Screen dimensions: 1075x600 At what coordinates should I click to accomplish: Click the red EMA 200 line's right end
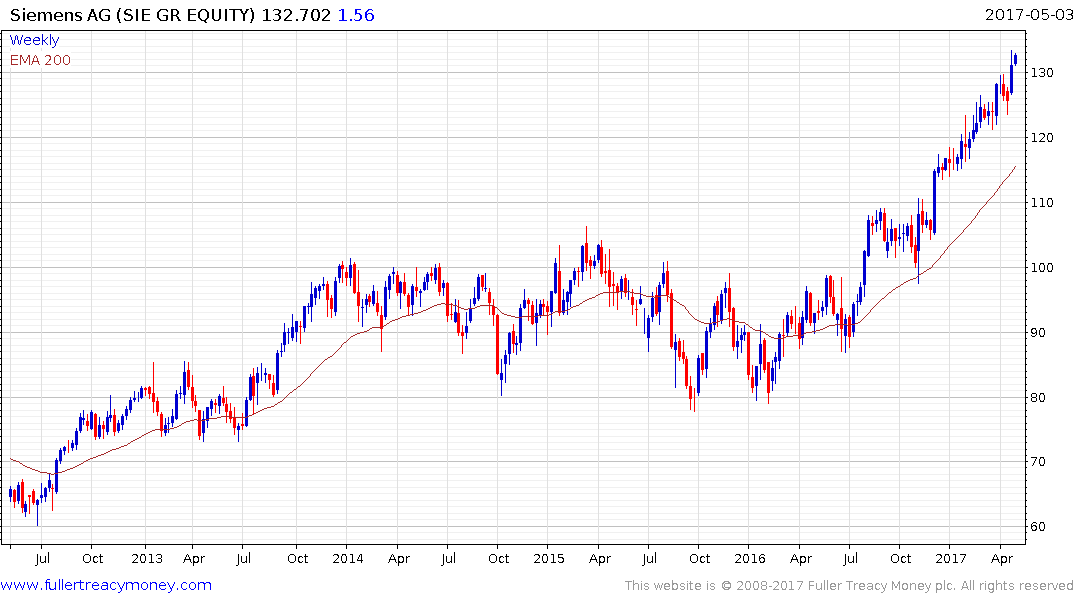1015,167
